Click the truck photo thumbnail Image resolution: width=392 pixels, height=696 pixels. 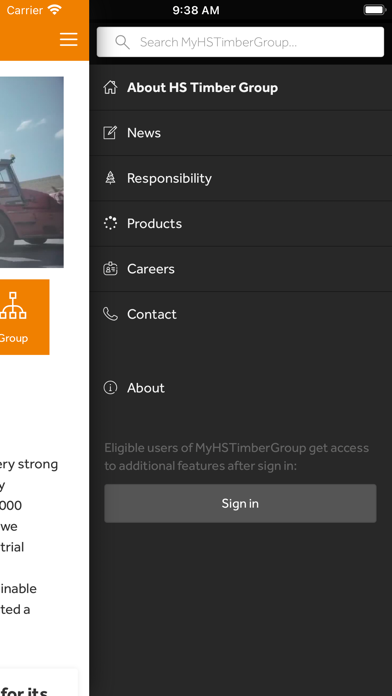coord(32,172)
